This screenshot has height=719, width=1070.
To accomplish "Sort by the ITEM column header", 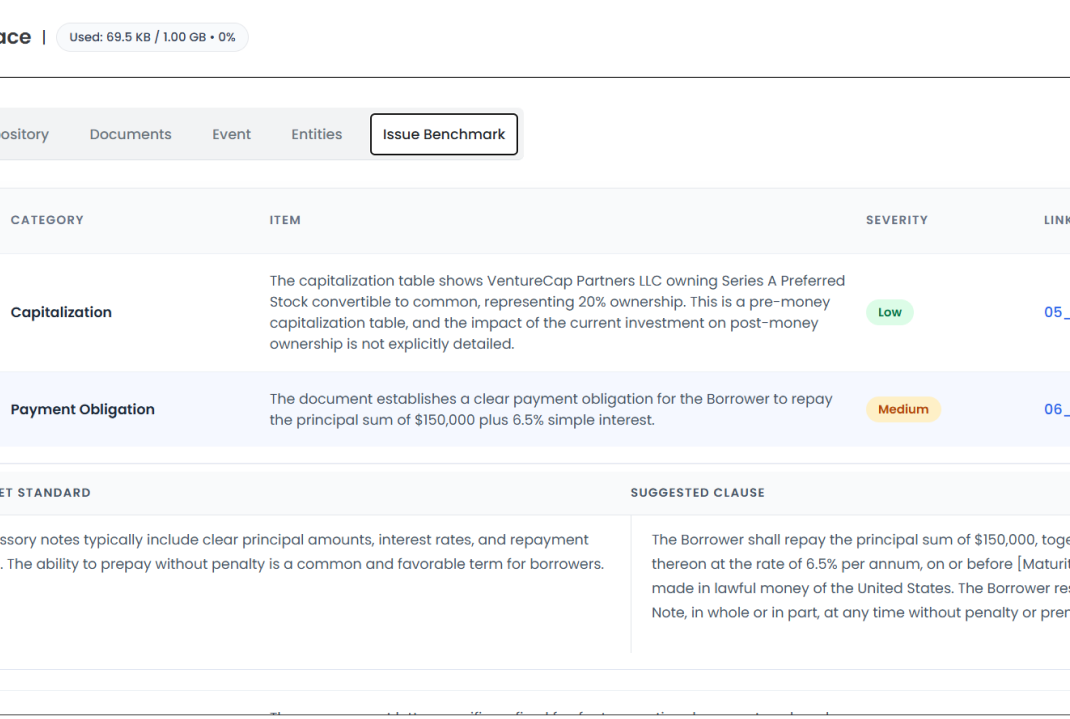I will click(285, 220).
